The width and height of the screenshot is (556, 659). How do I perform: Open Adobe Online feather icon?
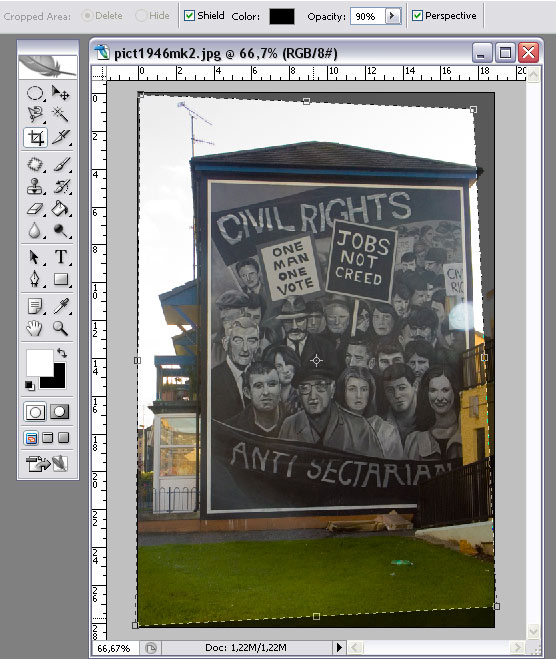(x=48, y=66)
